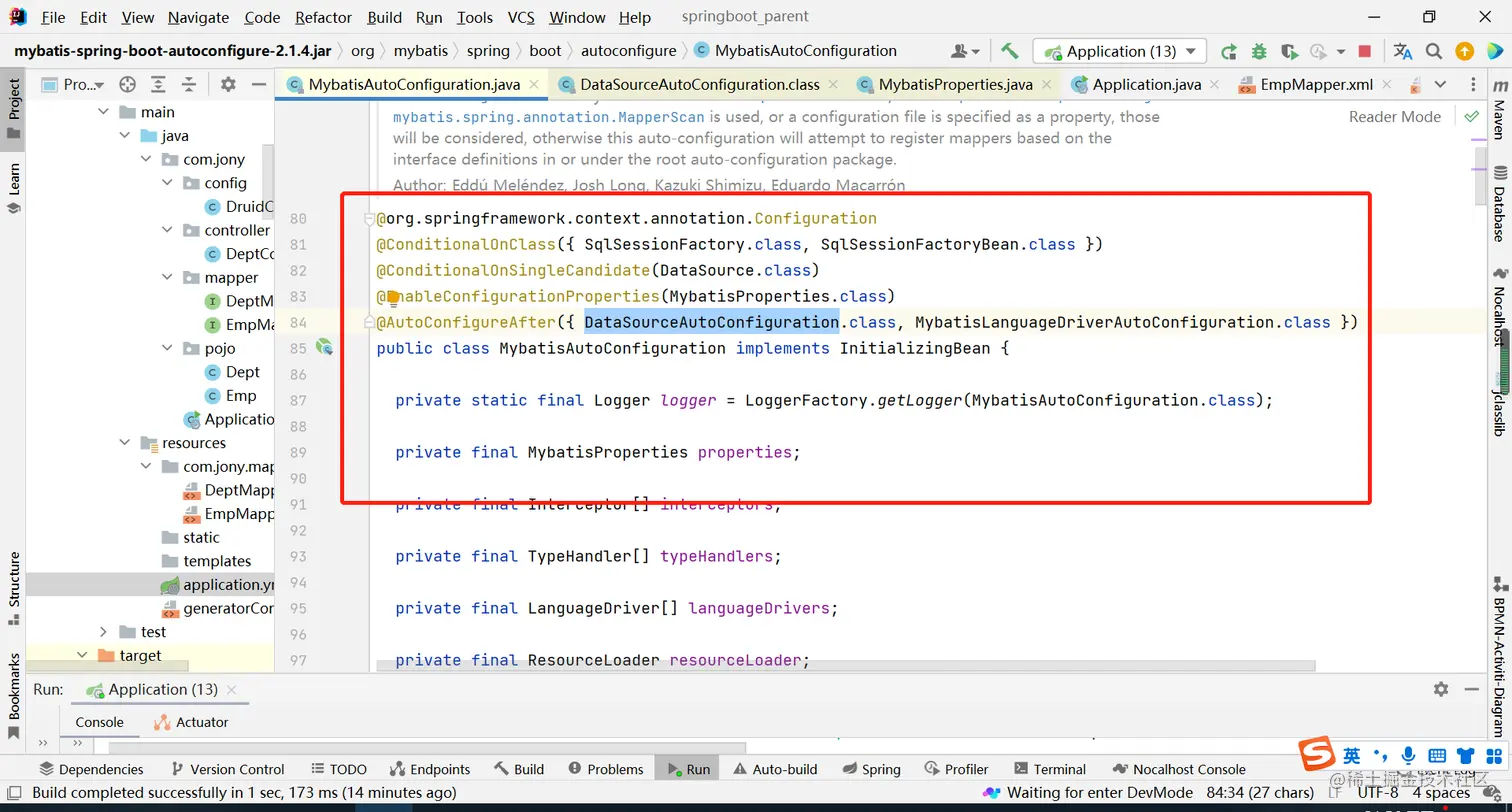Open the Navigate menu
The image size is (1512, 812).
(x=198, y=17)
